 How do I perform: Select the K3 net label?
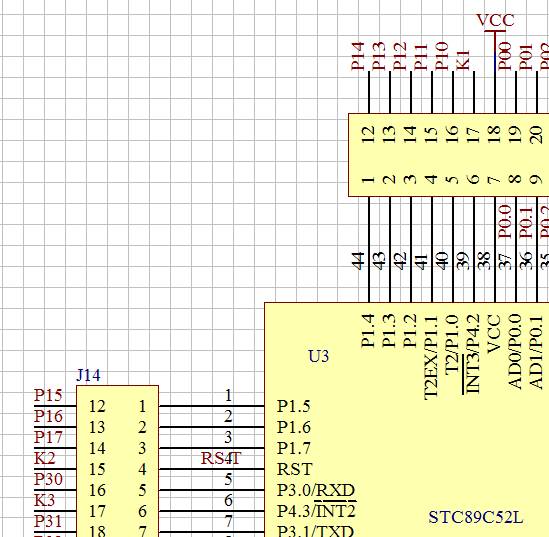(44, 500)
